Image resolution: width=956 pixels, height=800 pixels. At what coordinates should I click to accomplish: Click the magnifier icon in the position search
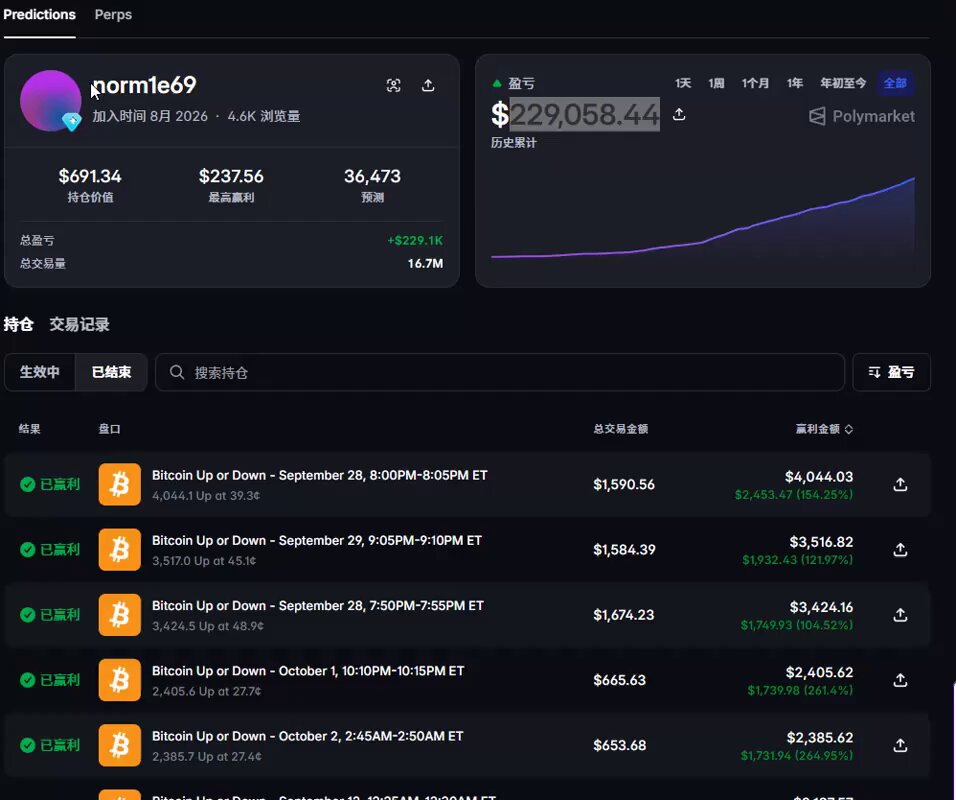point(177,372)
